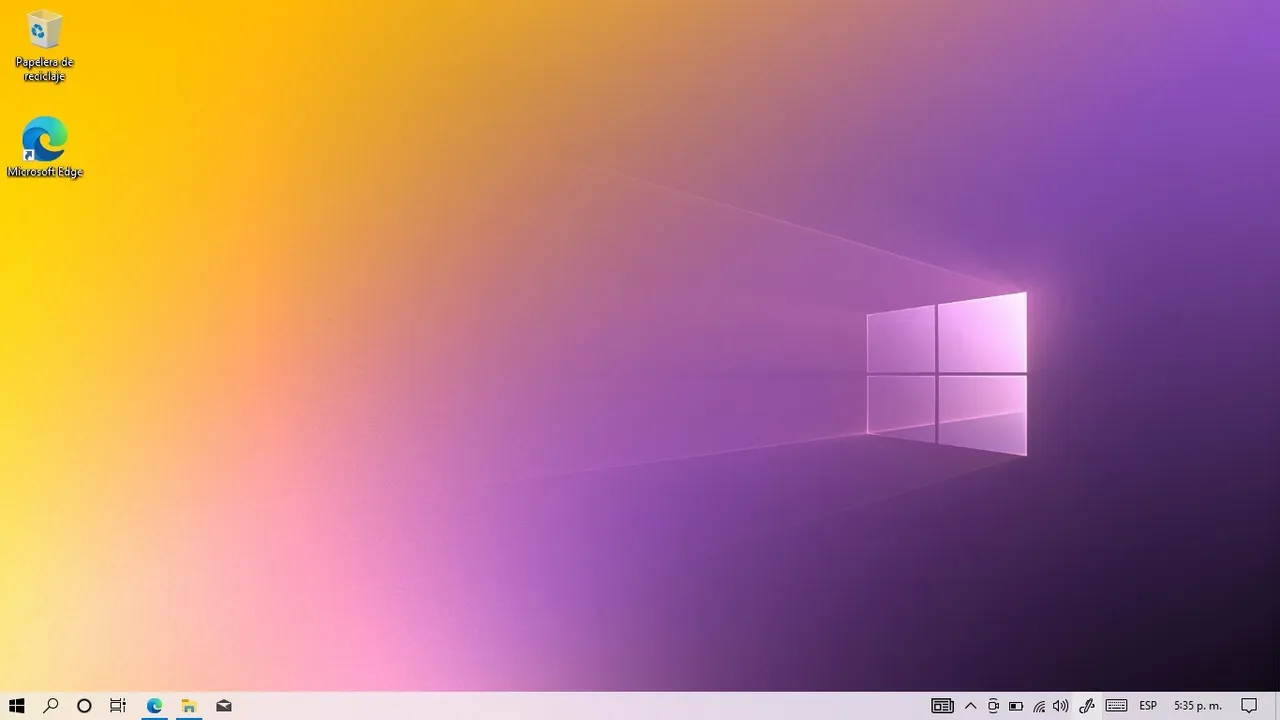The height and width of the screenshot is (720, 1280).
Task: Open Task View on the taskbar
Action: [x=118, y=706]
